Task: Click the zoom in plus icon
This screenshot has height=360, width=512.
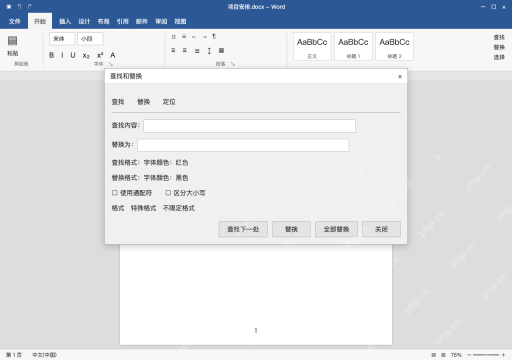Action: pos(503,355)
